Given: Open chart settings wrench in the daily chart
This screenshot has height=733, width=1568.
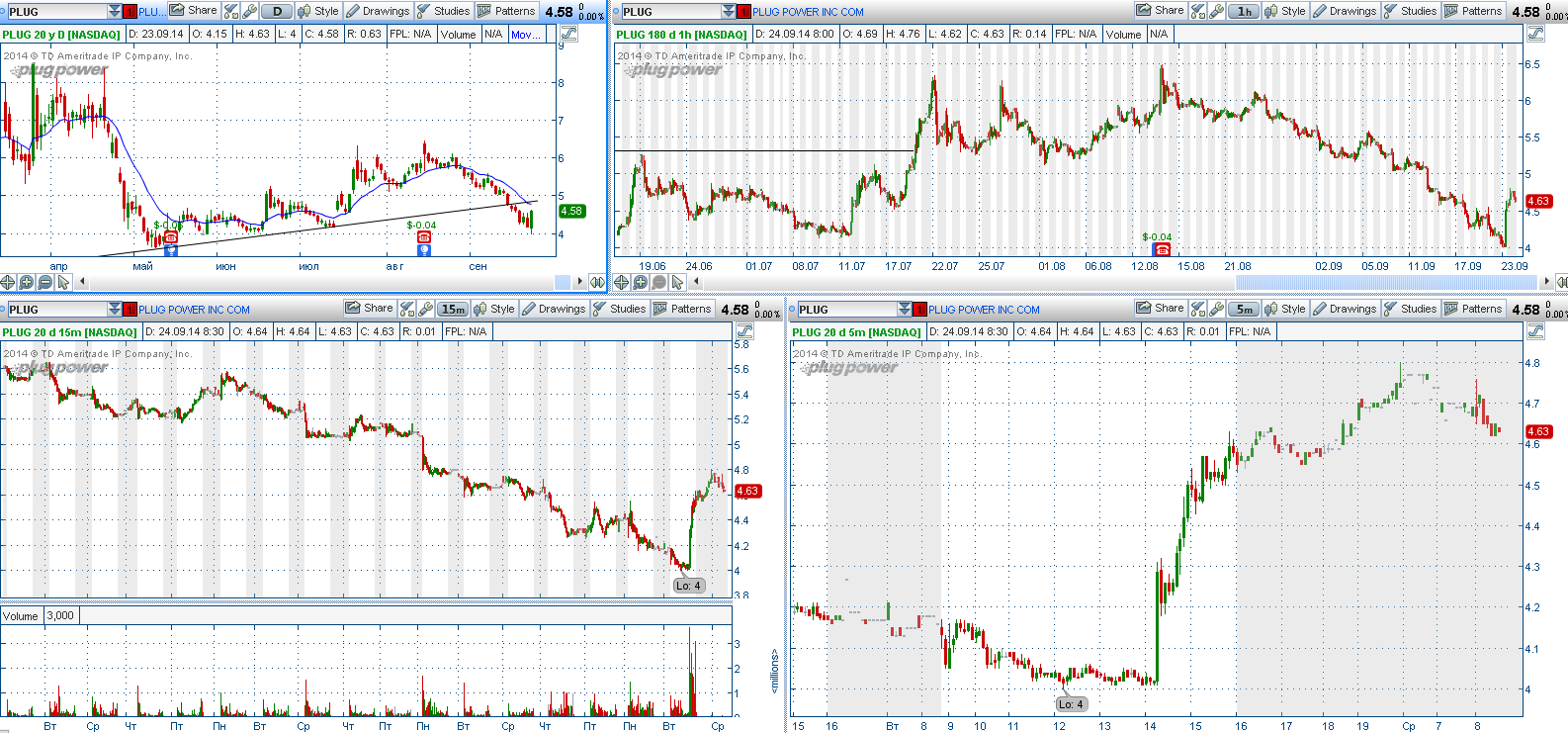Looking at the screenshot, I should (249, 11).
